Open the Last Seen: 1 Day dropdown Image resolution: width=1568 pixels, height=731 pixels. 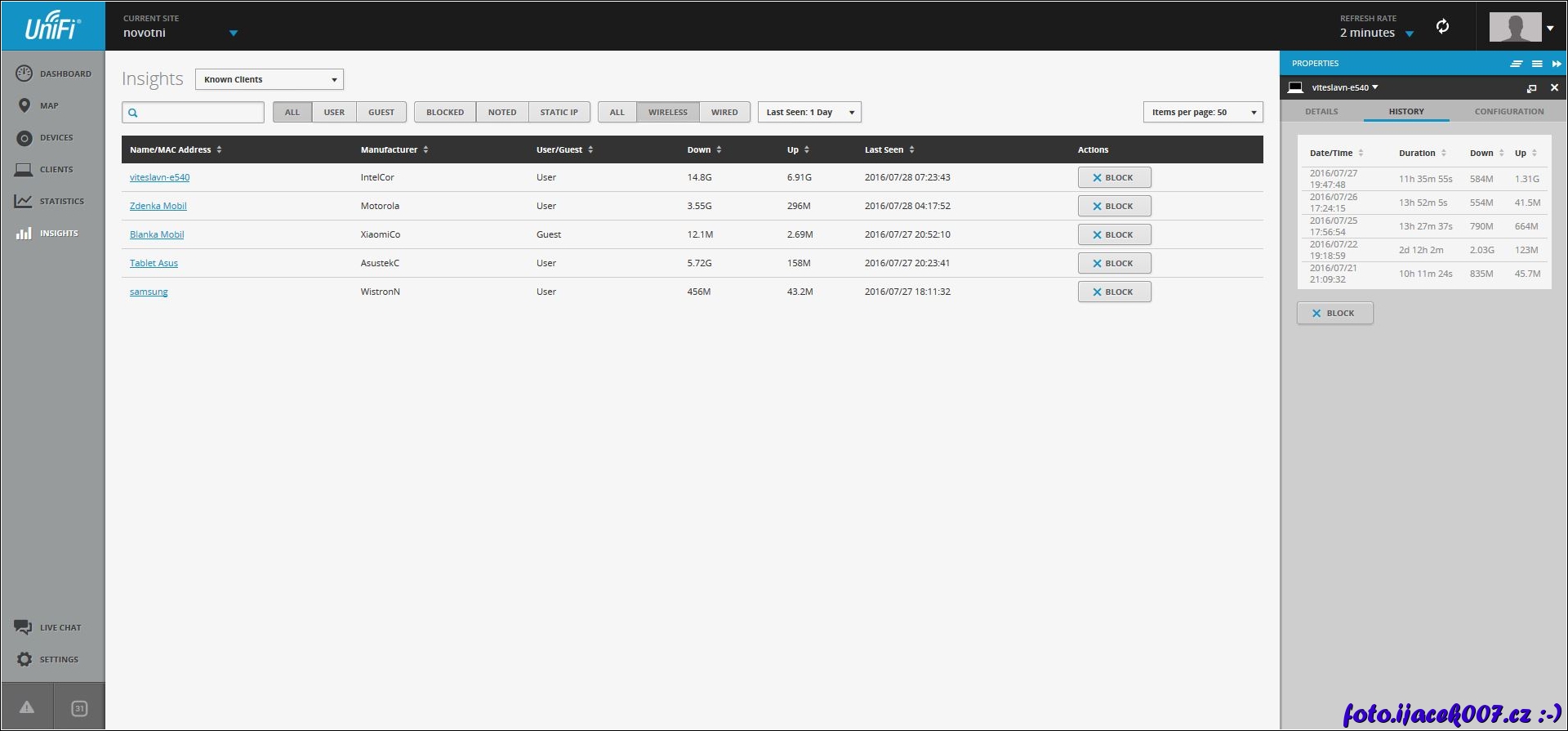[x=809, y=112]
